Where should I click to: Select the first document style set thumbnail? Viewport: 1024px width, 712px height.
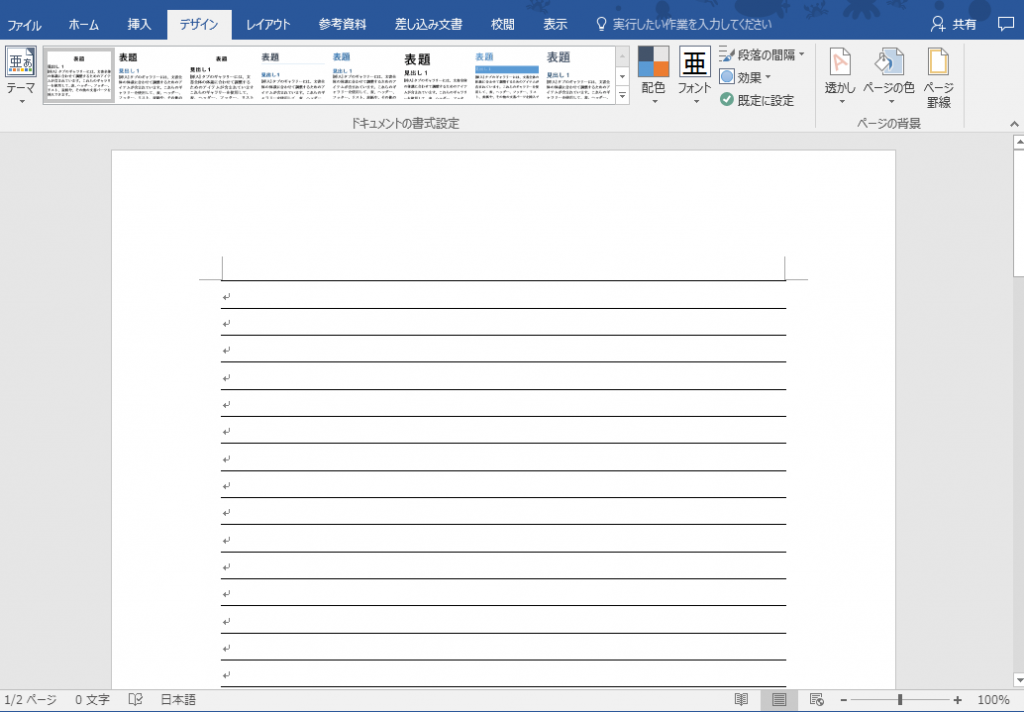(x=79, y=74)
